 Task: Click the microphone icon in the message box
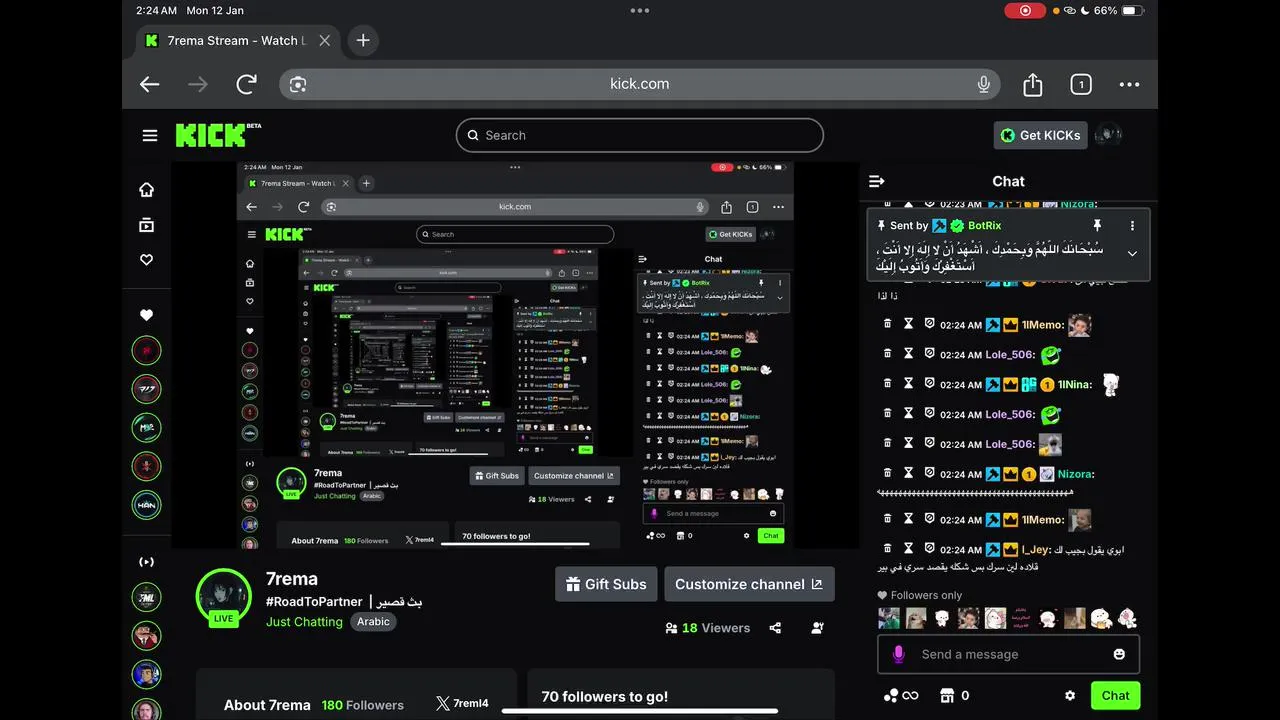[898, 654]
